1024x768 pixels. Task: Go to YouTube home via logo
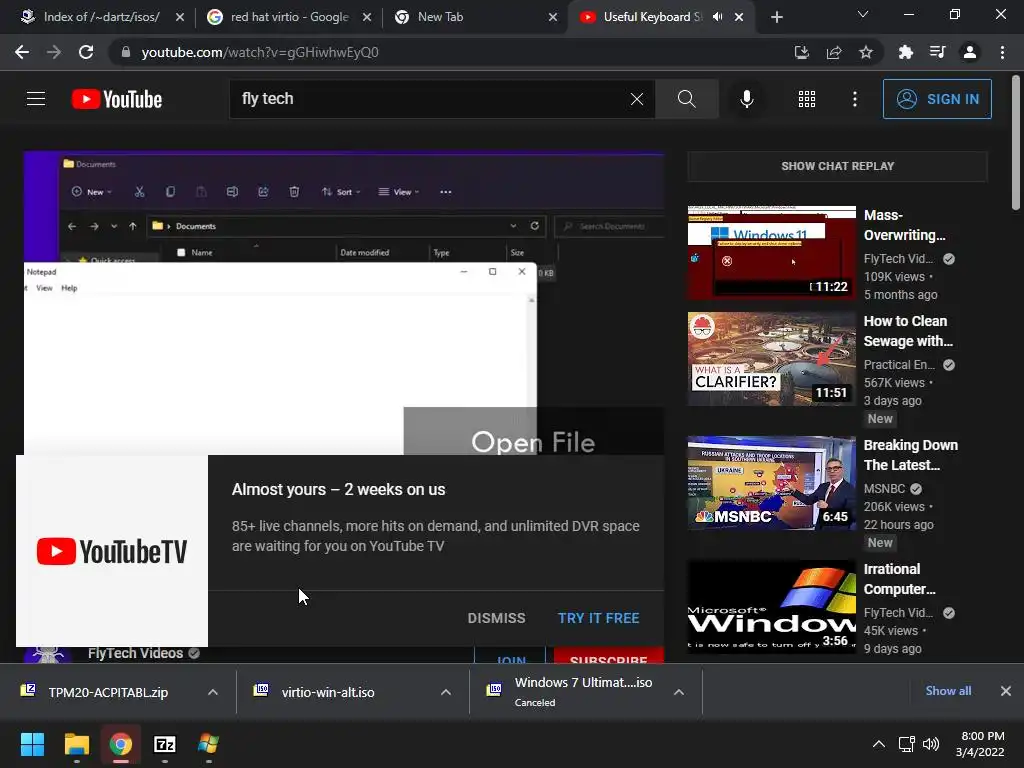click(x=117, y=99)
